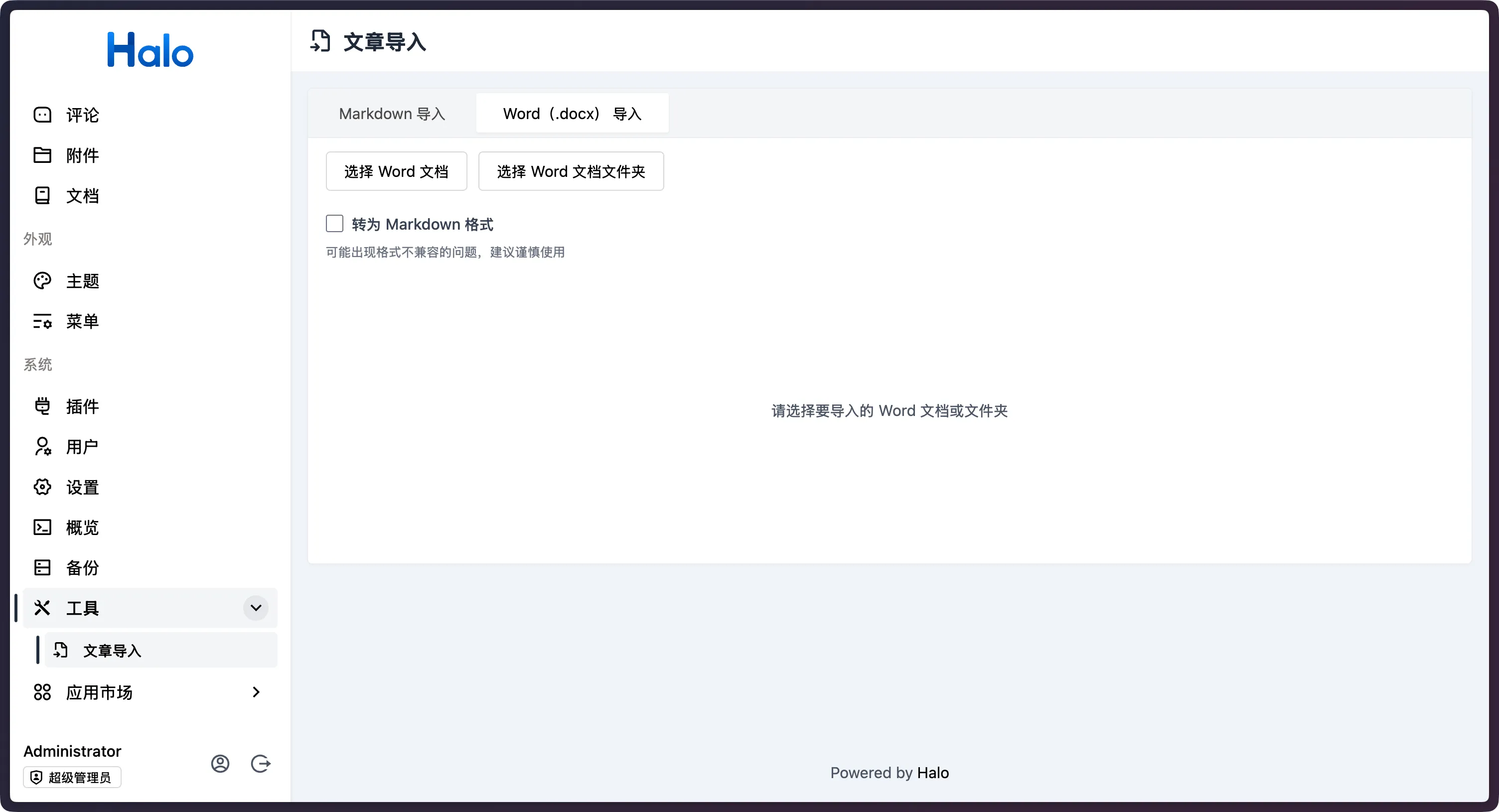Click the 超级管理员 role badge
This screenshot has height=812, width=1499.
(x=72, y=777)
